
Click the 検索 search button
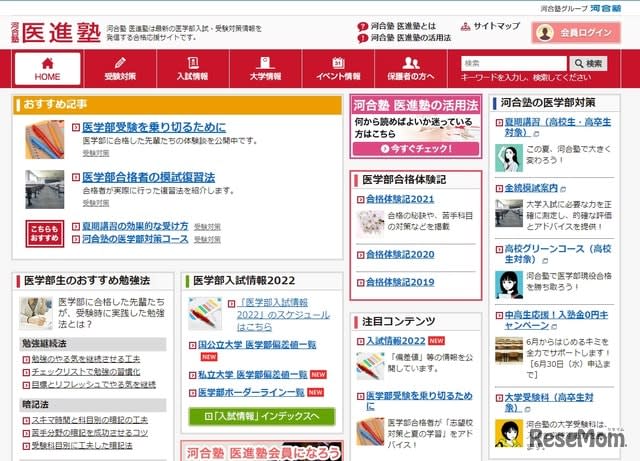(x=588, y=63)
